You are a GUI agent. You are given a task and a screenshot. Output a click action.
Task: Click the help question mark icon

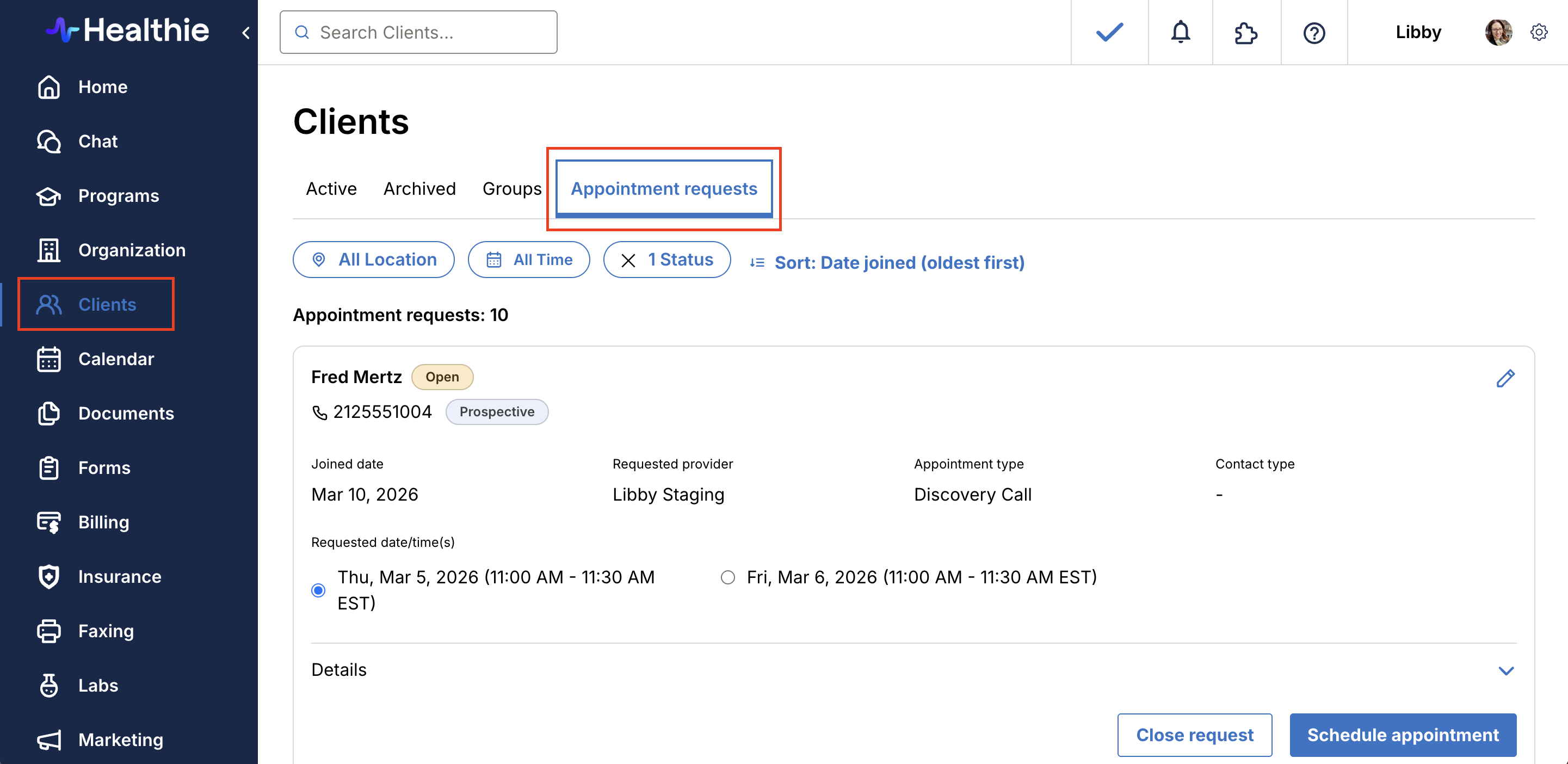(x=1313, y=32)
